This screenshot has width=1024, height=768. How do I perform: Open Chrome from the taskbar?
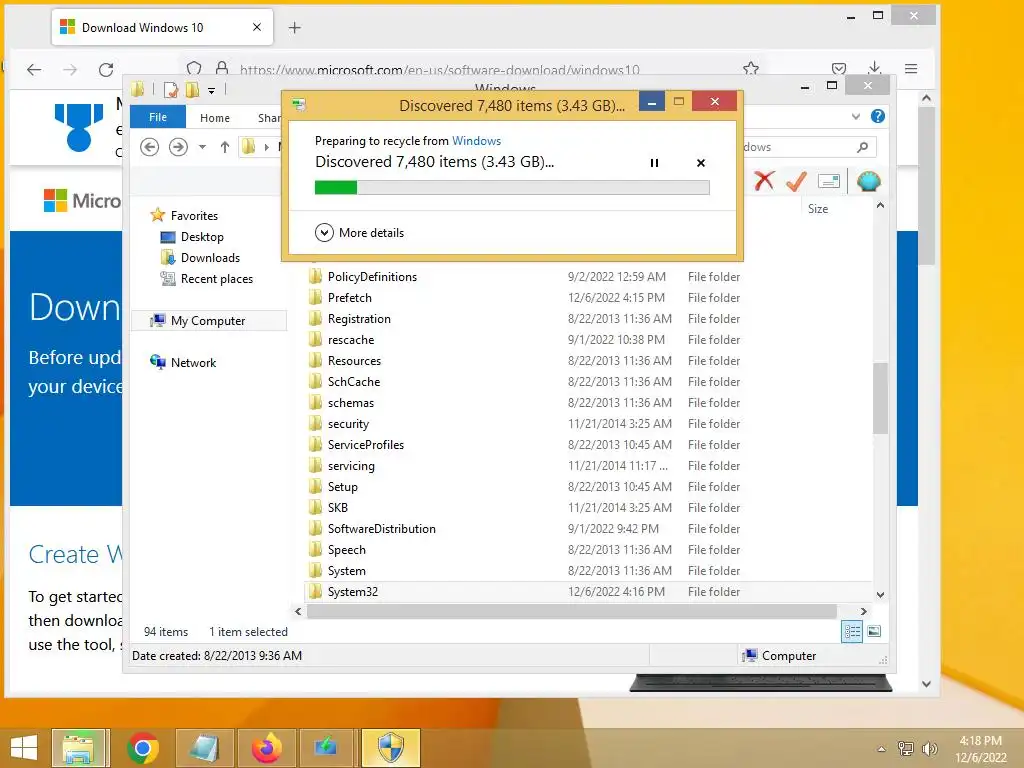click(x=142, y=748)
